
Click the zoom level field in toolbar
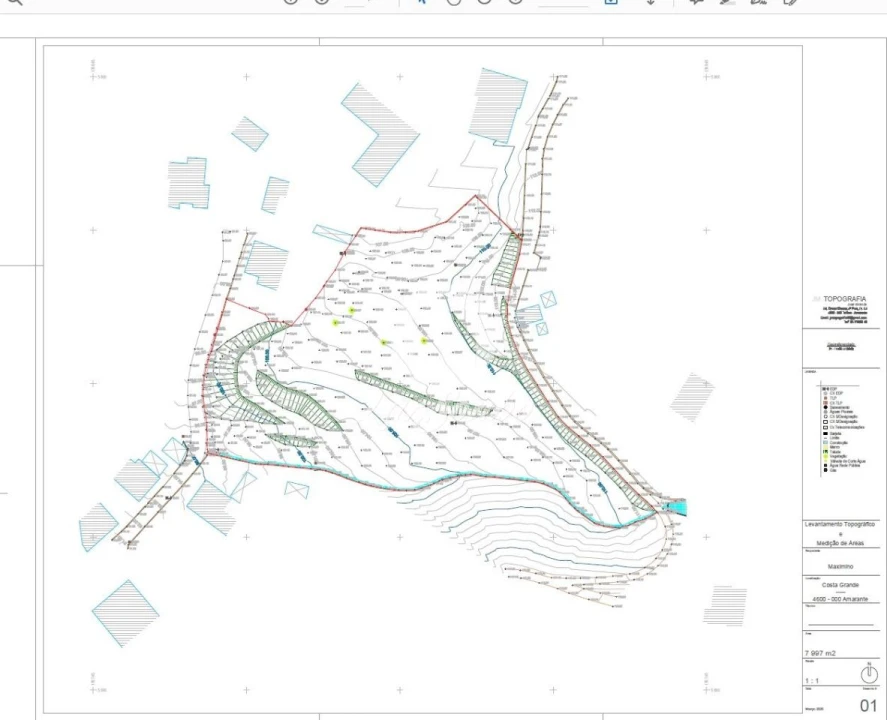(560, 3)
